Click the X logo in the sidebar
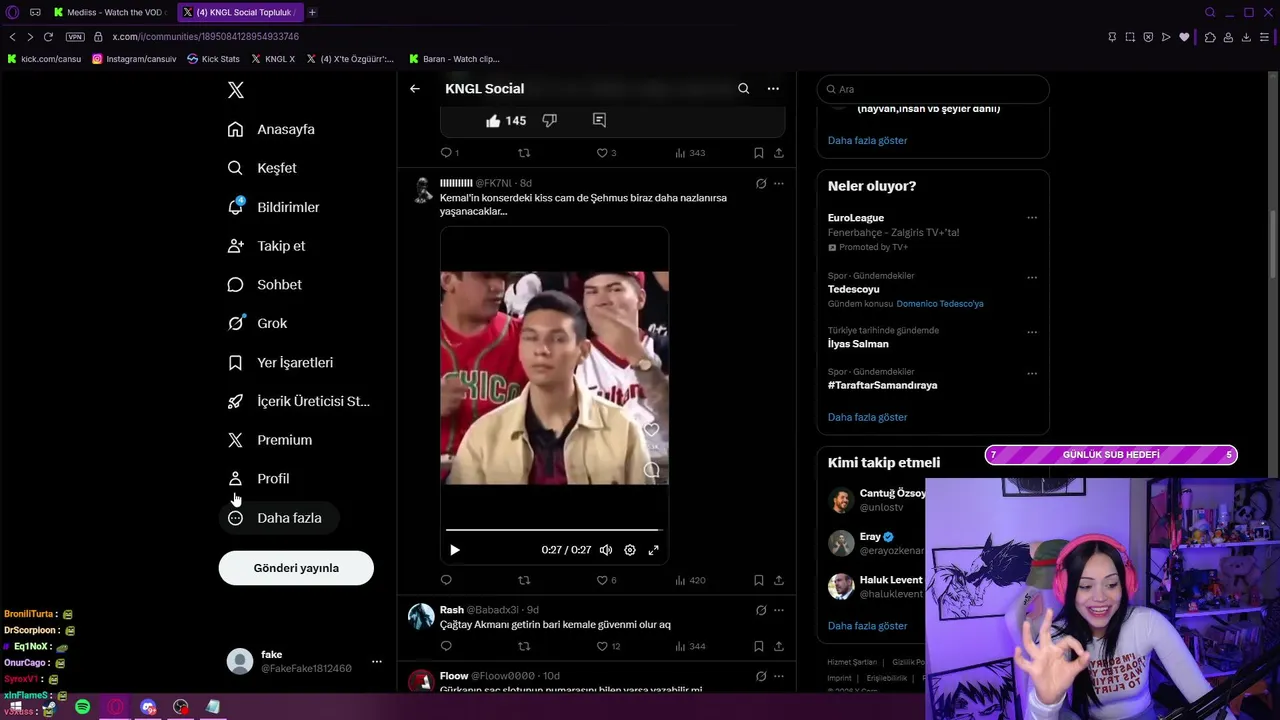 coord(235,90)
